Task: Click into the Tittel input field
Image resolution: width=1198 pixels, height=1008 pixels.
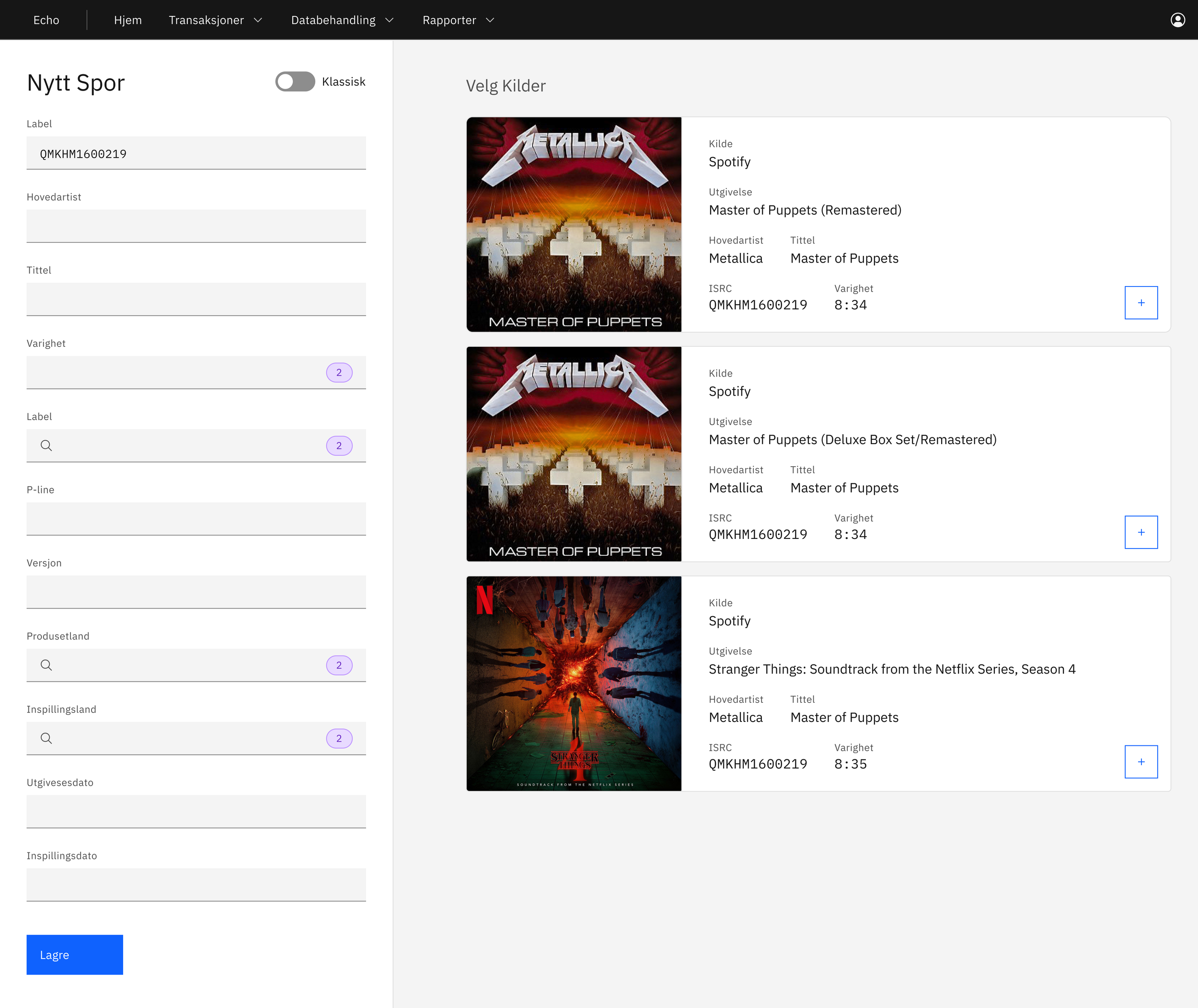Action: click(196, 299)
